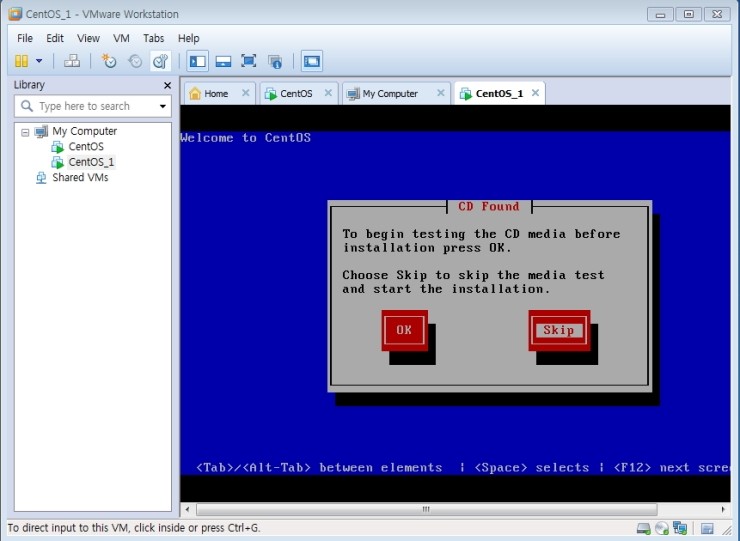Select My Computer in library tree
The height and width of the screenshot is (541, 740).
pos(84,131)
